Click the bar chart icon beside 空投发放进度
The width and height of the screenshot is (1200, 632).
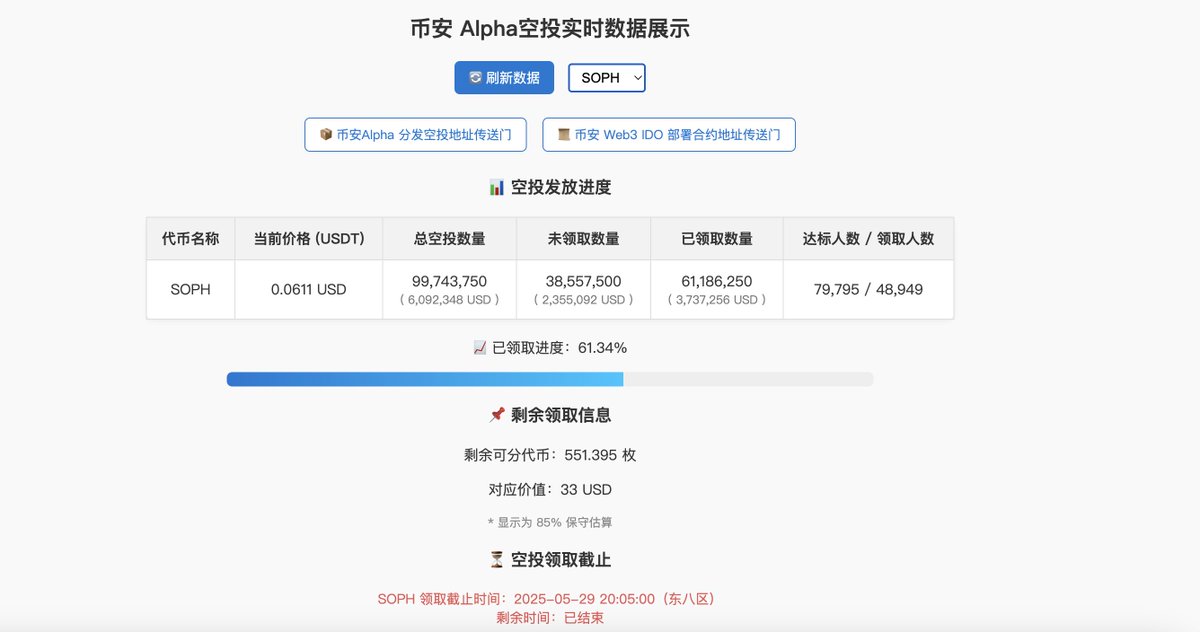point(496,187)
